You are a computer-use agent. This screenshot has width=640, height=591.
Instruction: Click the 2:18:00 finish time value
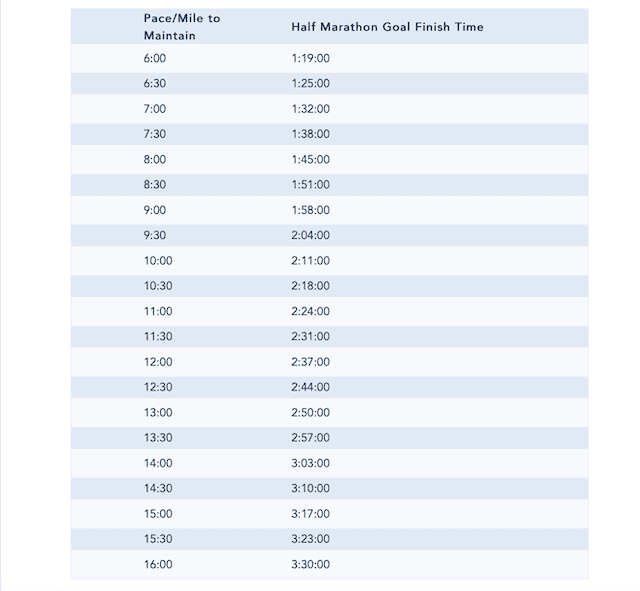click(x=311, y=286)
